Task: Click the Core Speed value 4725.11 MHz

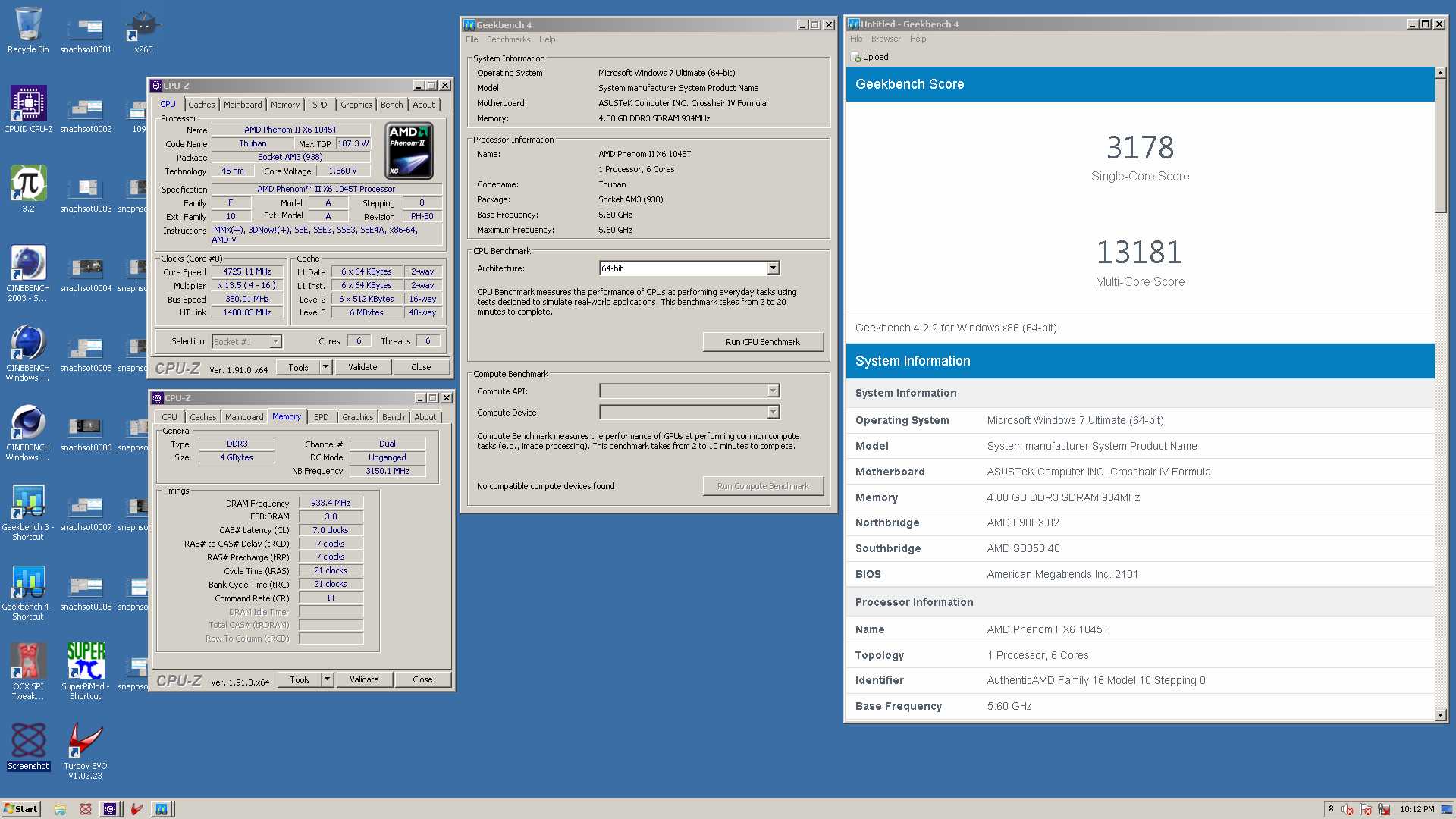Action: coord(247,271)
